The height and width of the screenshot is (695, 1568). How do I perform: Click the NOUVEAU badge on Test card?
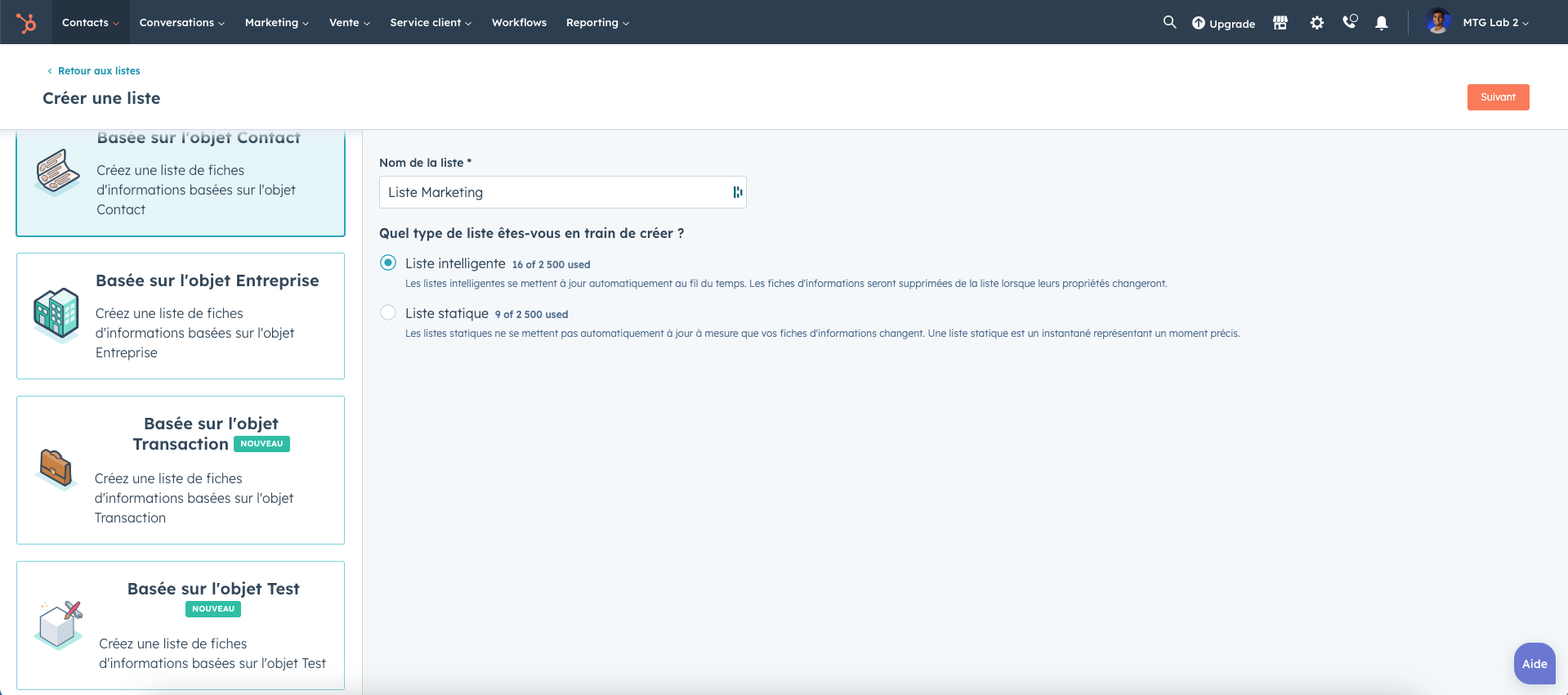213,609
